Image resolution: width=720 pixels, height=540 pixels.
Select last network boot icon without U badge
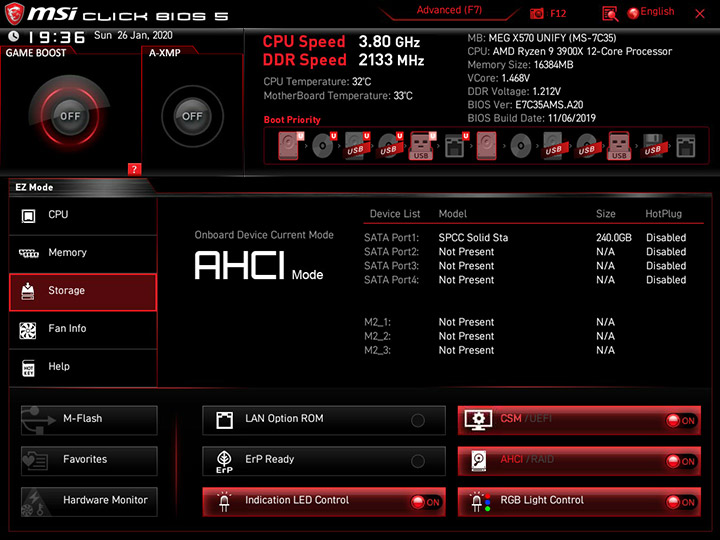[686, 146]
